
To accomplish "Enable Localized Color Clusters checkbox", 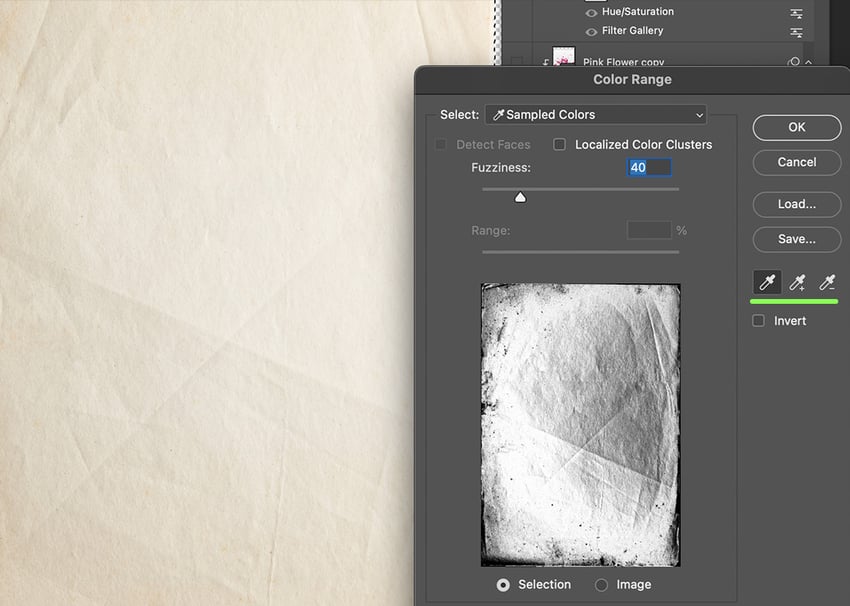I will pos(560,144).
